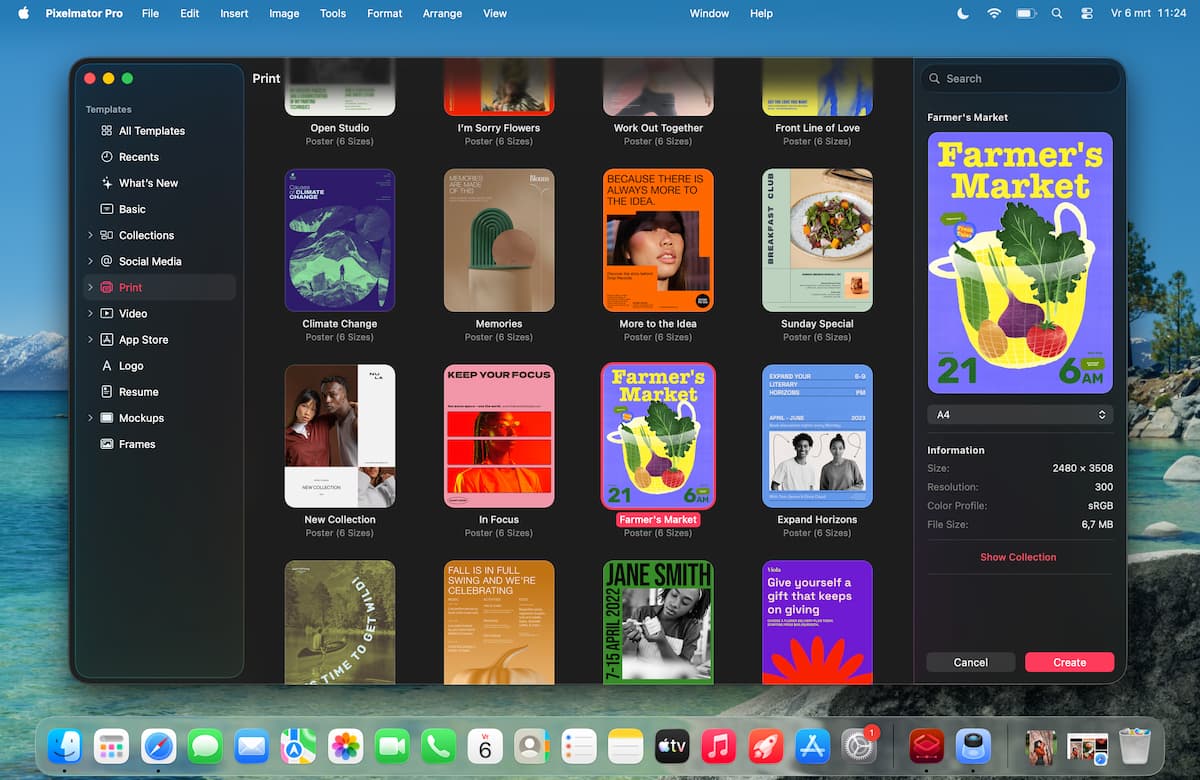Click the Create button

(x=1069, y=662)
